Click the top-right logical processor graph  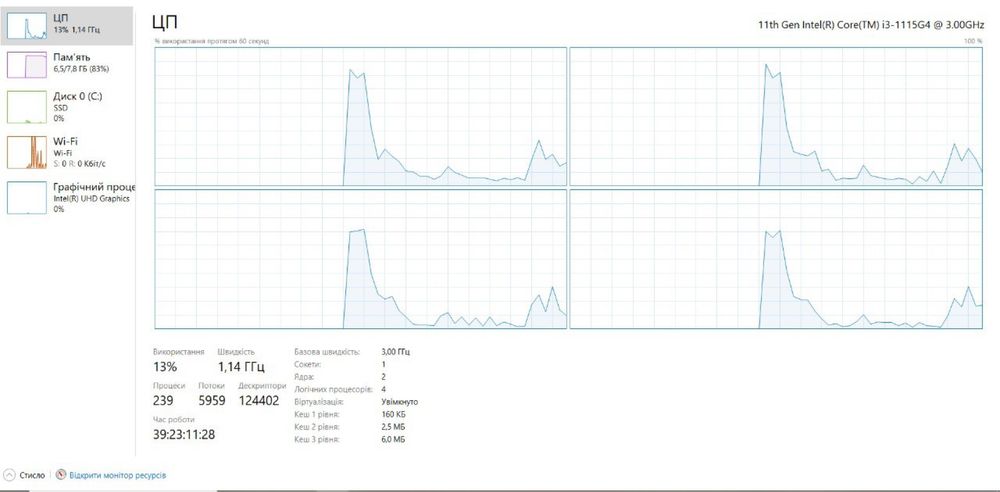click(776, 116)
